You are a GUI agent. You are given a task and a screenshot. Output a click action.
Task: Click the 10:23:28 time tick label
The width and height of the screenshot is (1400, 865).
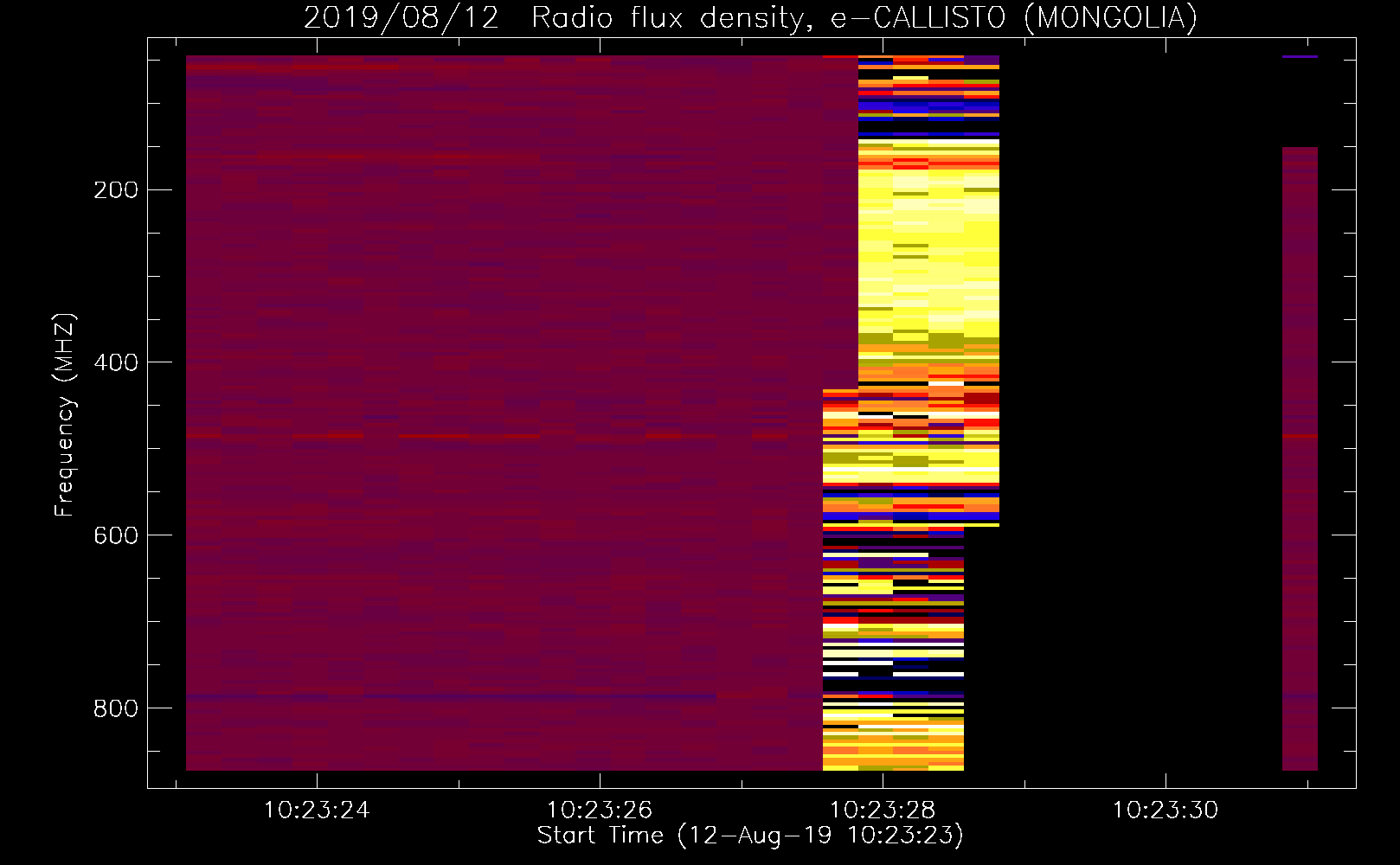(883, 811)
